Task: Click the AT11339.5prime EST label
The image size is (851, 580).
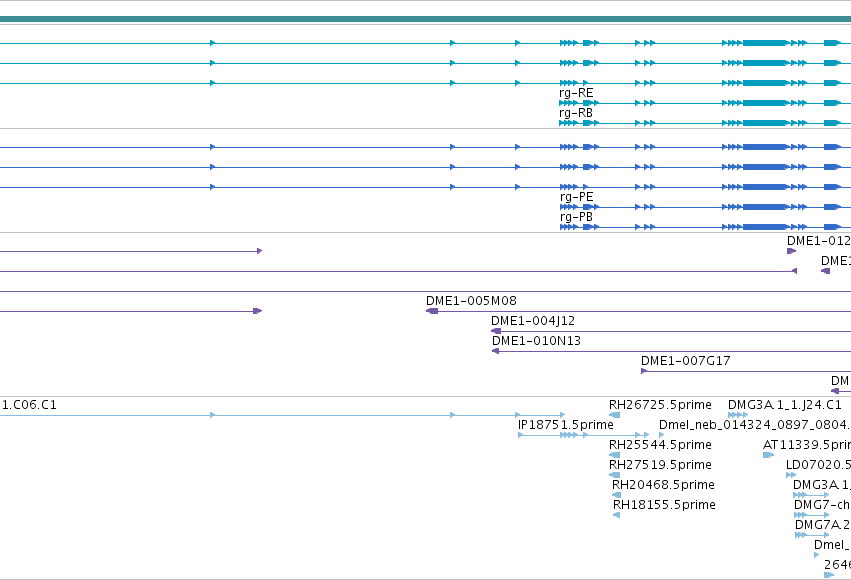Action: point(807,445)
